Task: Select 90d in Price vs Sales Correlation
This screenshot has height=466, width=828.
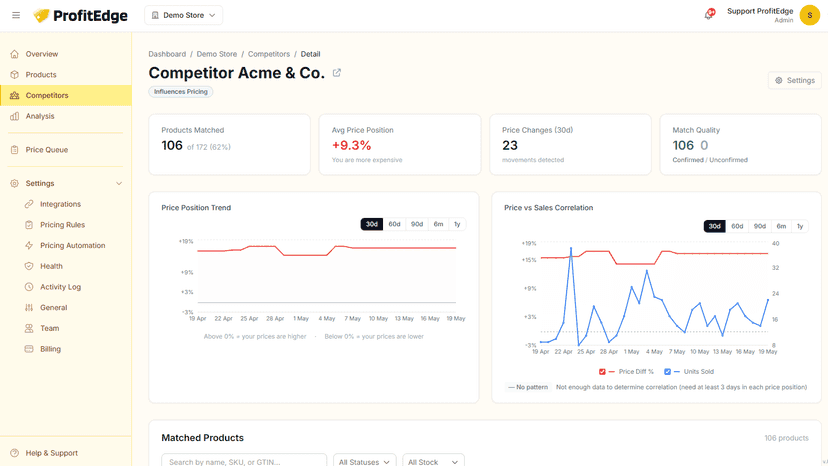Action: click(760, 226)
